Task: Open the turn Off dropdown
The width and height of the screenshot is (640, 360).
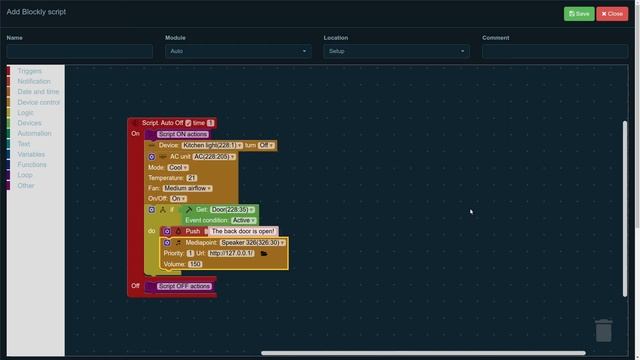Action: pos(266,145)
